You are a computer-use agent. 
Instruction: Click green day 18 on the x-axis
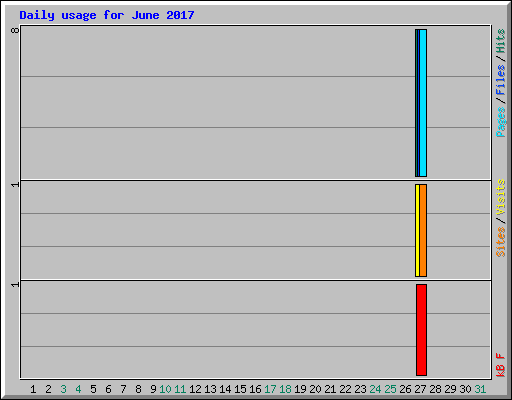click(285, 389)
